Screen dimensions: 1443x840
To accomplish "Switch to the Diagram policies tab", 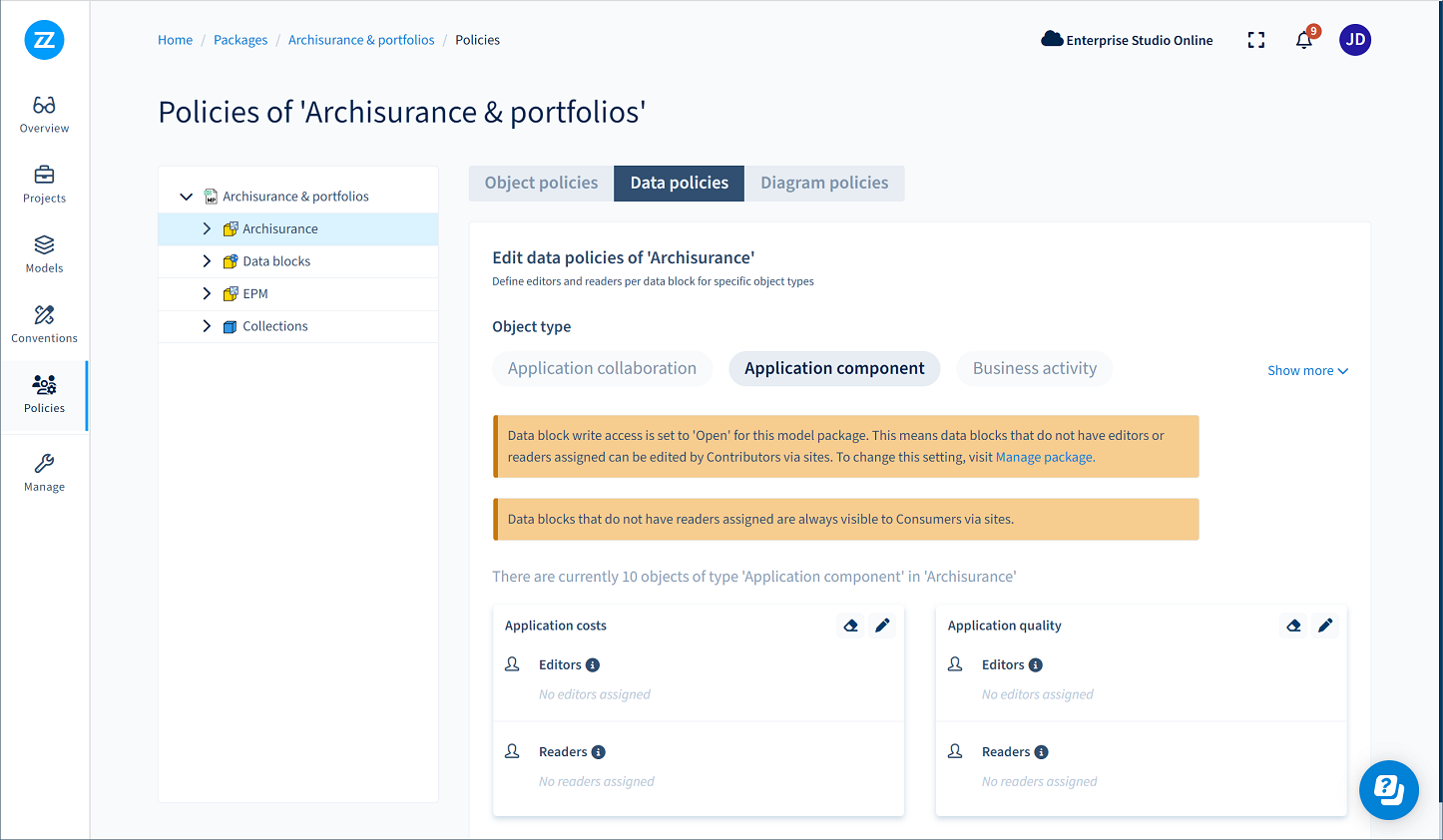I will (x=823, y=184).
